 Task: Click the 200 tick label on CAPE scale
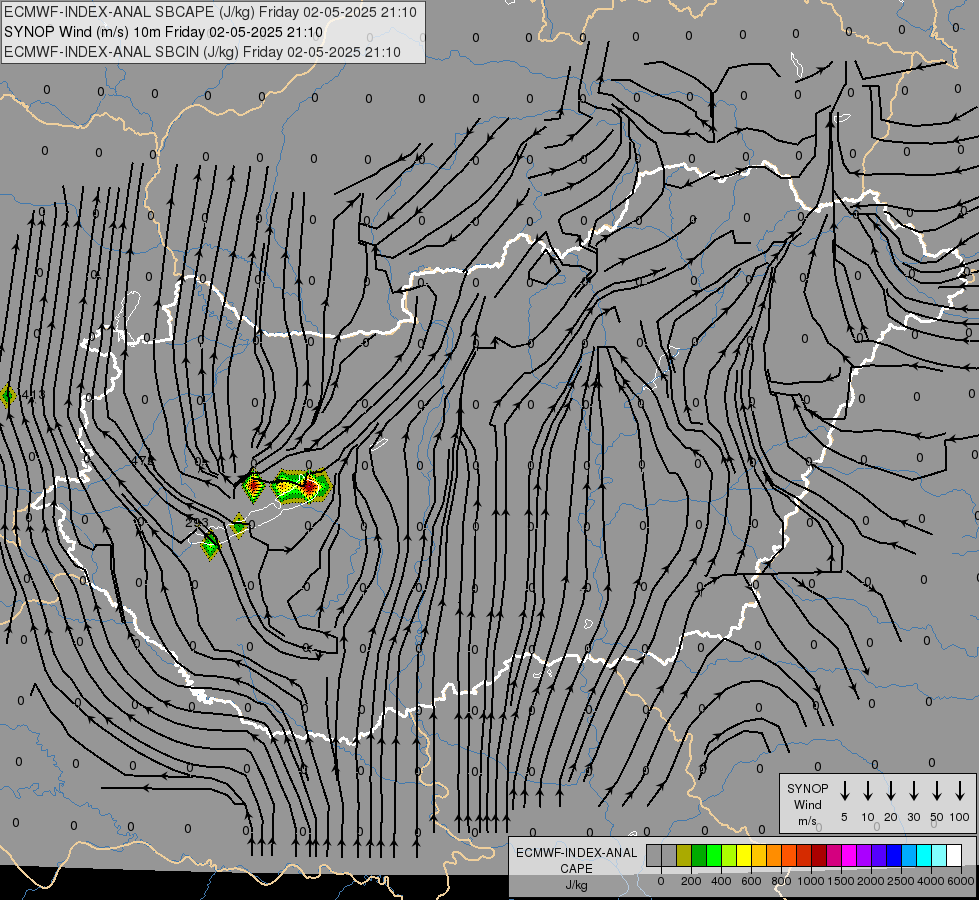tap(691, 881)
